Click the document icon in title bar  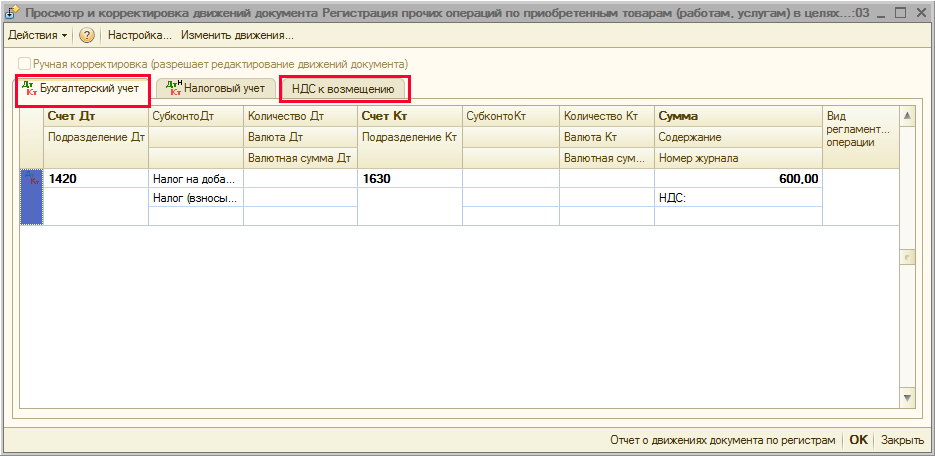(13, 13)
